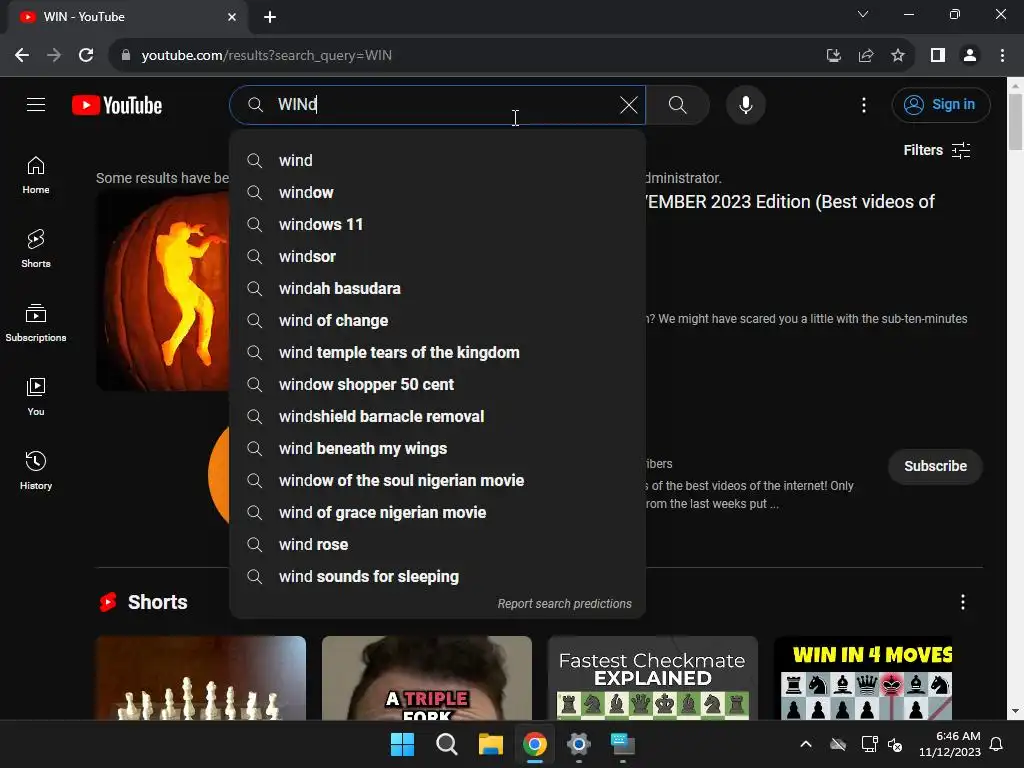Bookmark this page with star
This screenshot has height=768, width=1024.
tap(898, 56)
